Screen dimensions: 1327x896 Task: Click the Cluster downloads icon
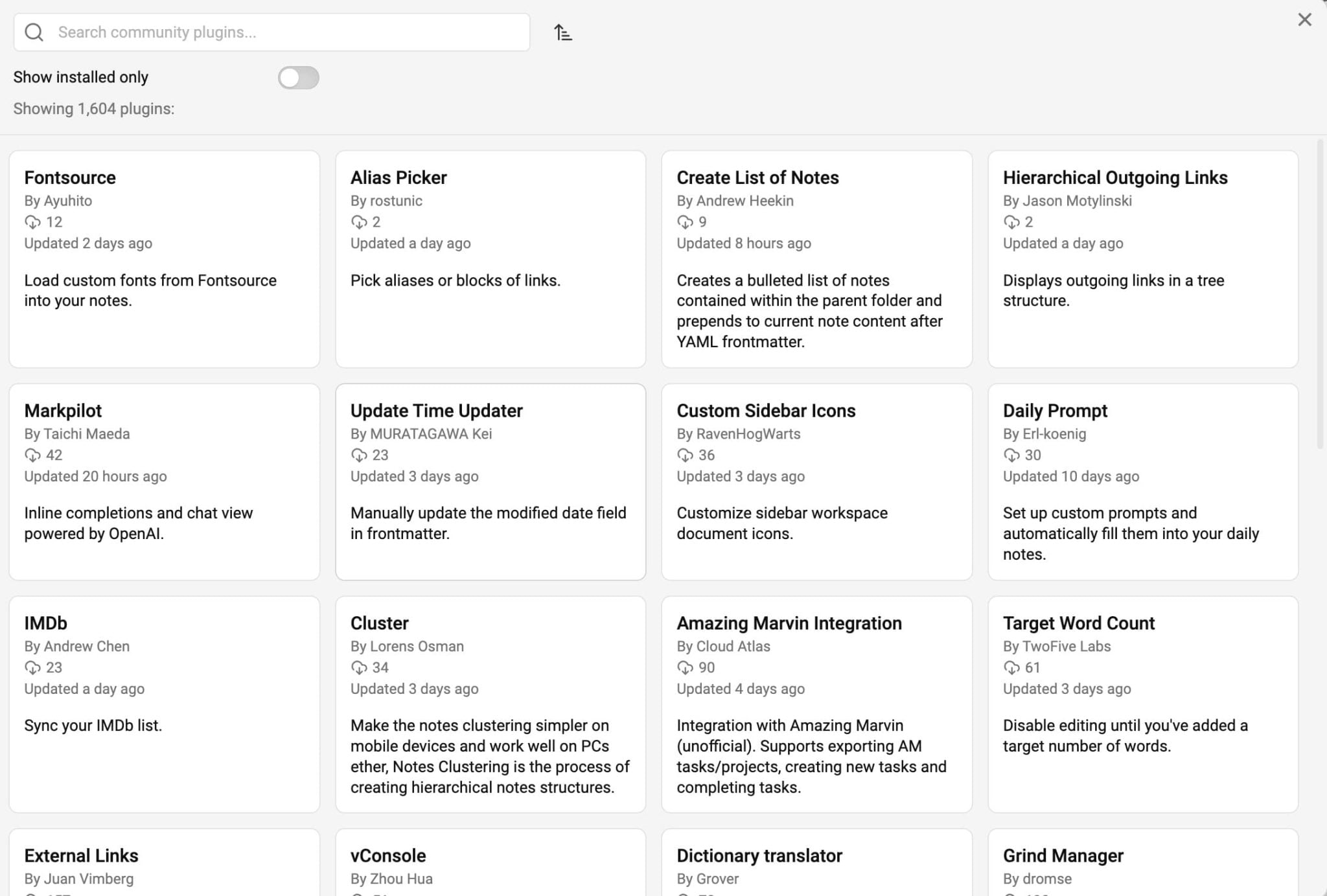click(x=359, y=668)
